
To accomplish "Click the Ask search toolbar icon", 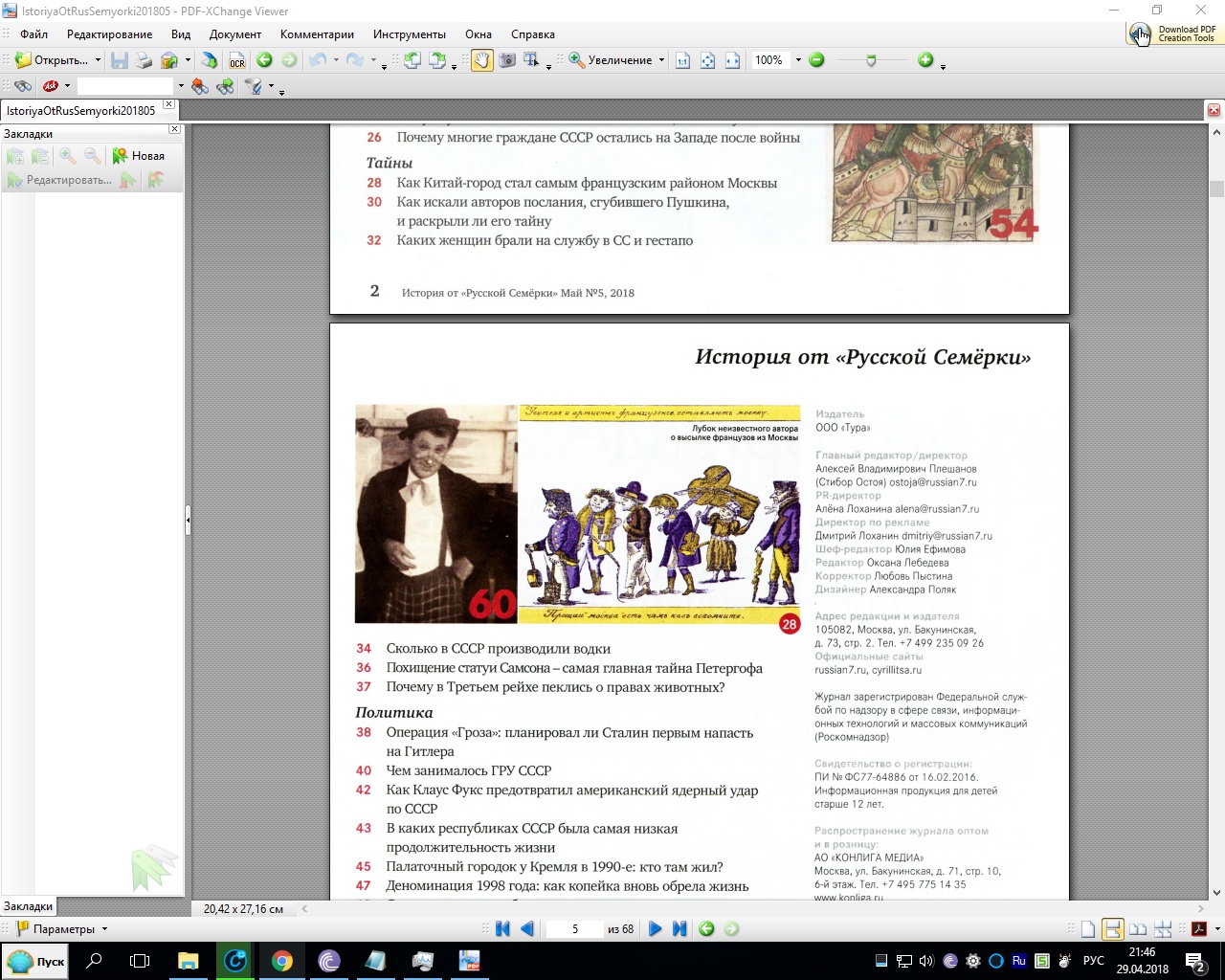I will click(51, 86).
